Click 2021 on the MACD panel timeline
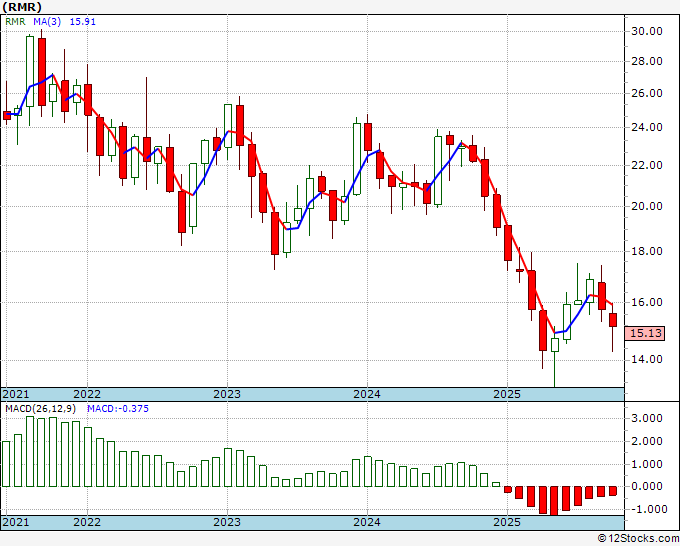Image resolution: width=680 pixels, height=546 pixels. coord(16,522)
